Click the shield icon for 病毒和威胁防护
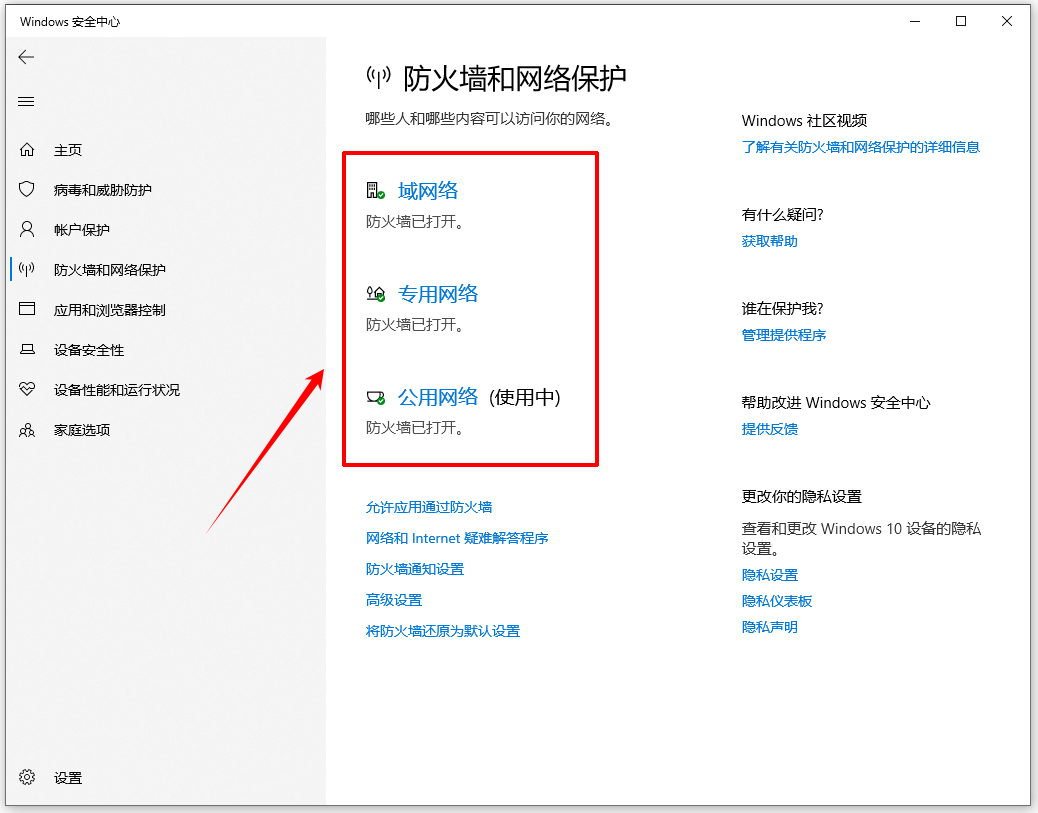The height and width of the screenshot is (813, 1038). tap(26, 189)
